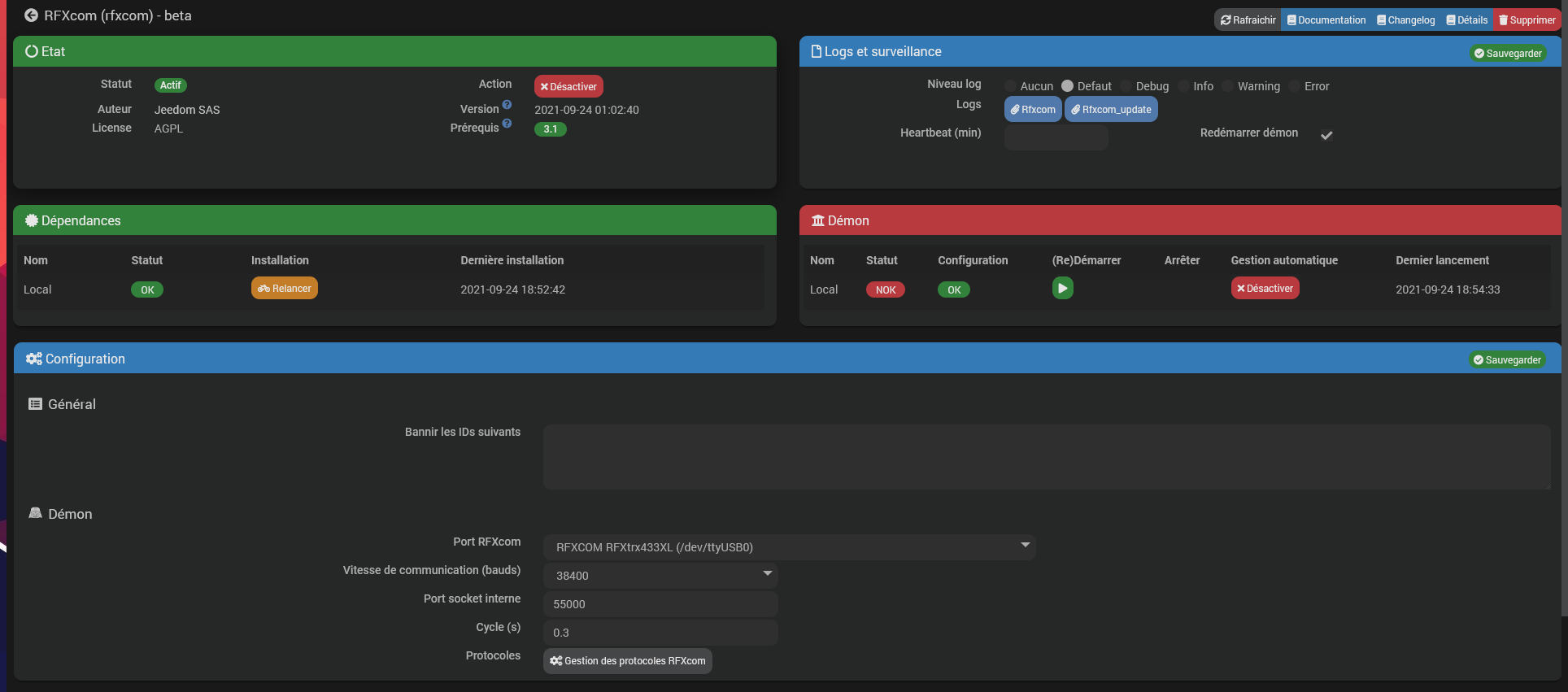Click Désactiver under Gestion automatique
This screenshot has width=1568, height=692.
tap(1265, 289)
